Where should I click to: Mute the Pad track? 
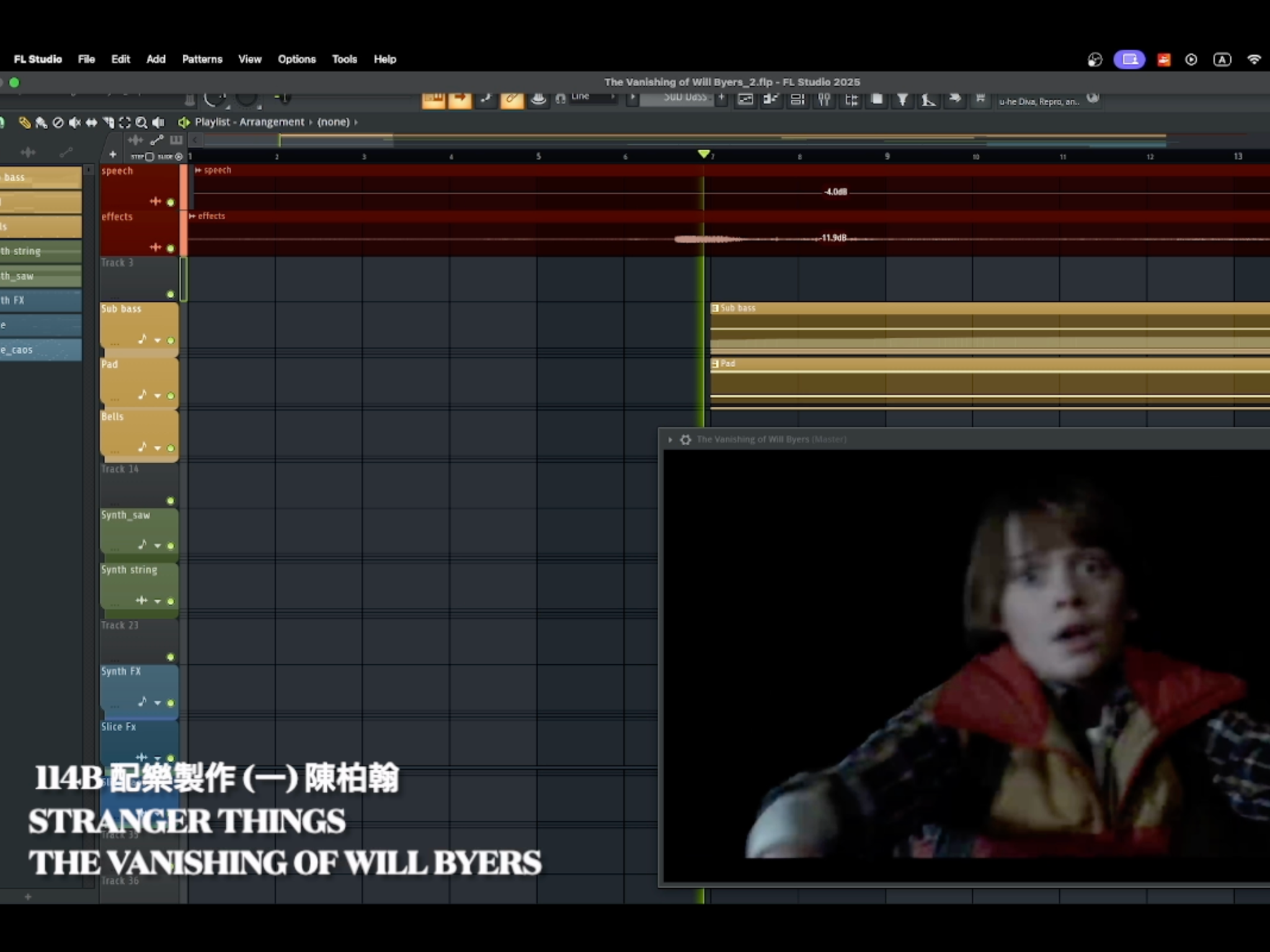coord(171,396)
